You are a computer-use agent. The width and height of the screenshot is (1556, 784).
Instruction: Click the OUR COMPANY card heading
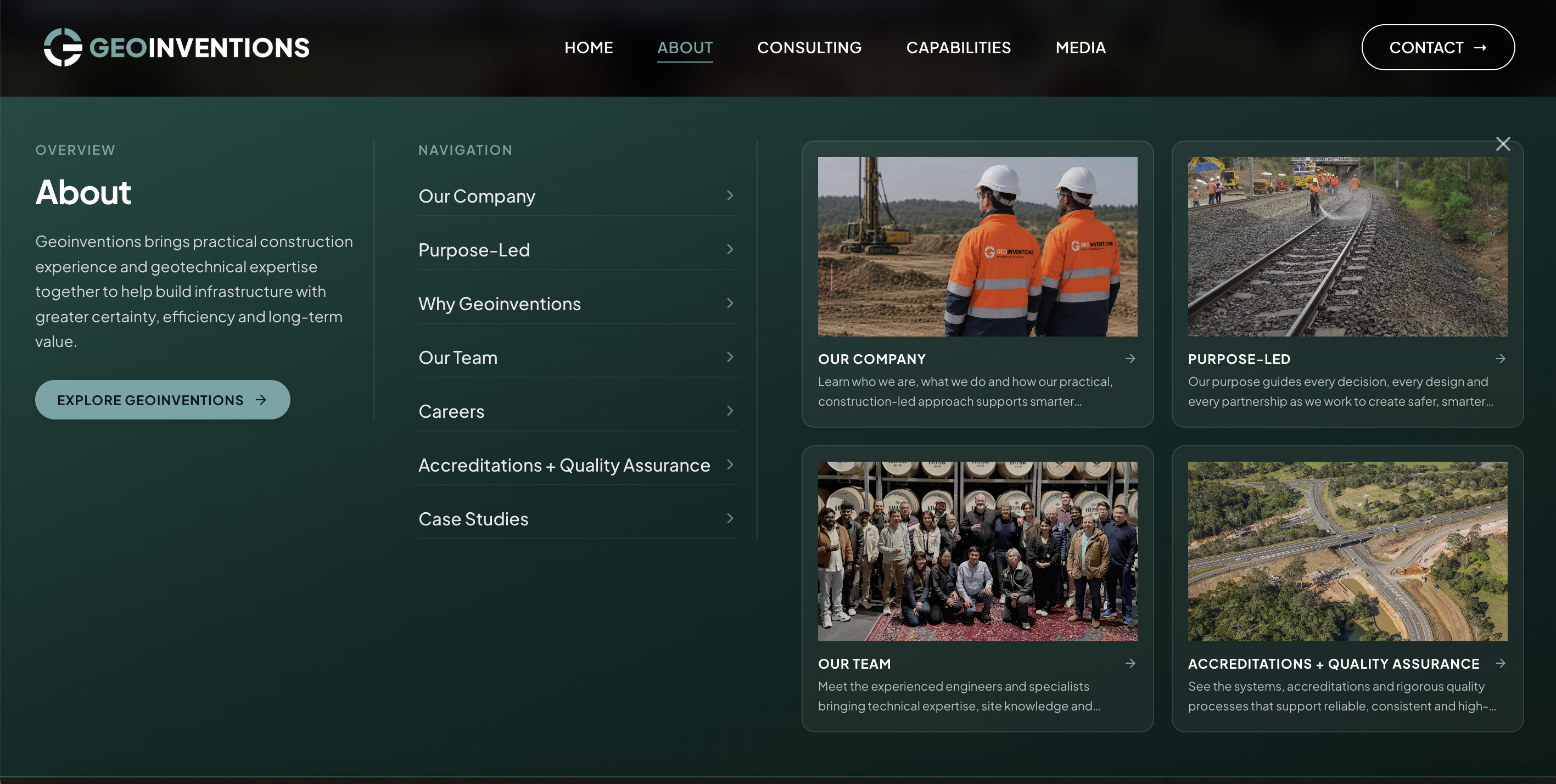pyautogui.click(x=872, y=359)
